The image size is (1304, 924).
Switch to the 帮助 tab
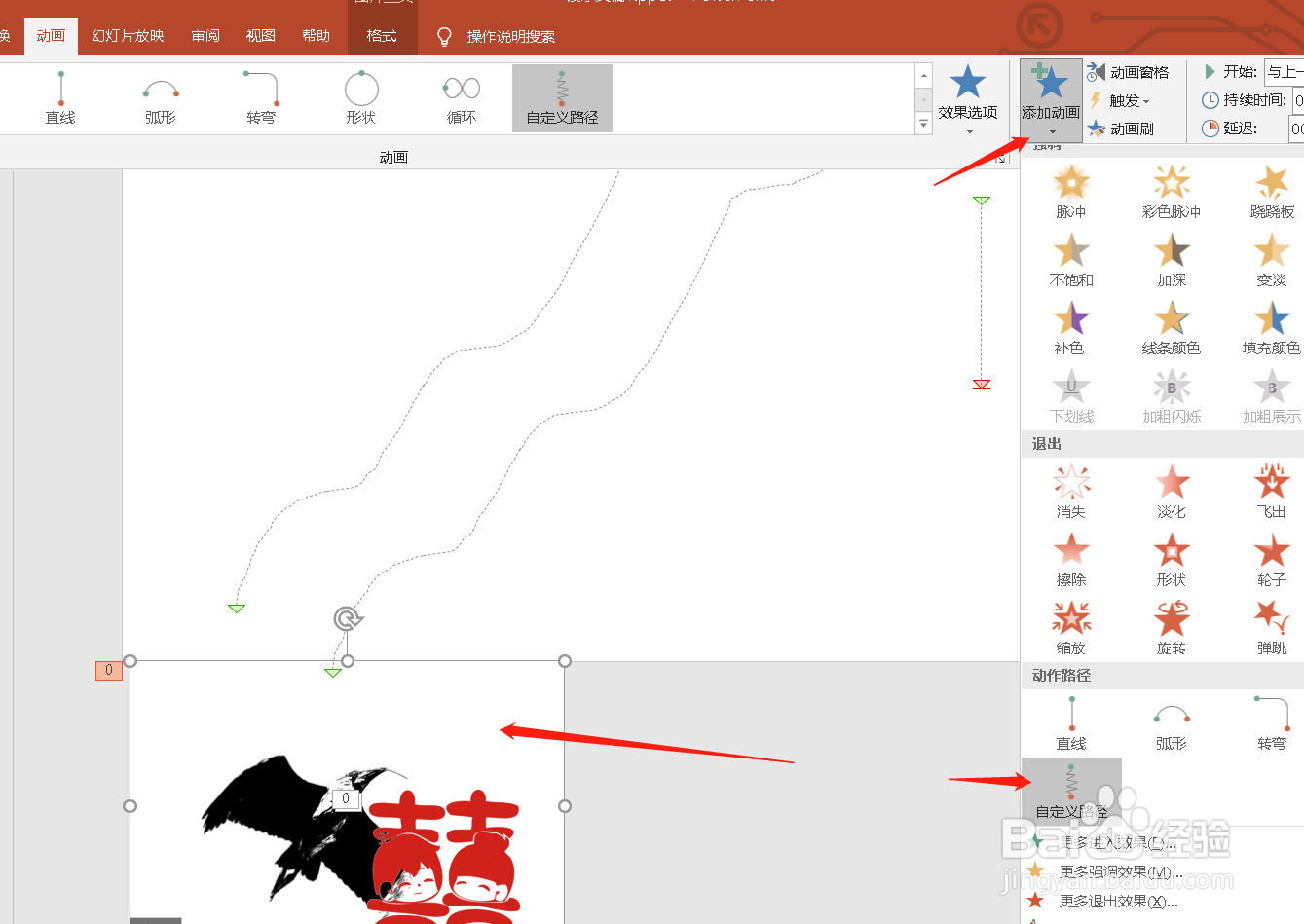tap(316, 36)
